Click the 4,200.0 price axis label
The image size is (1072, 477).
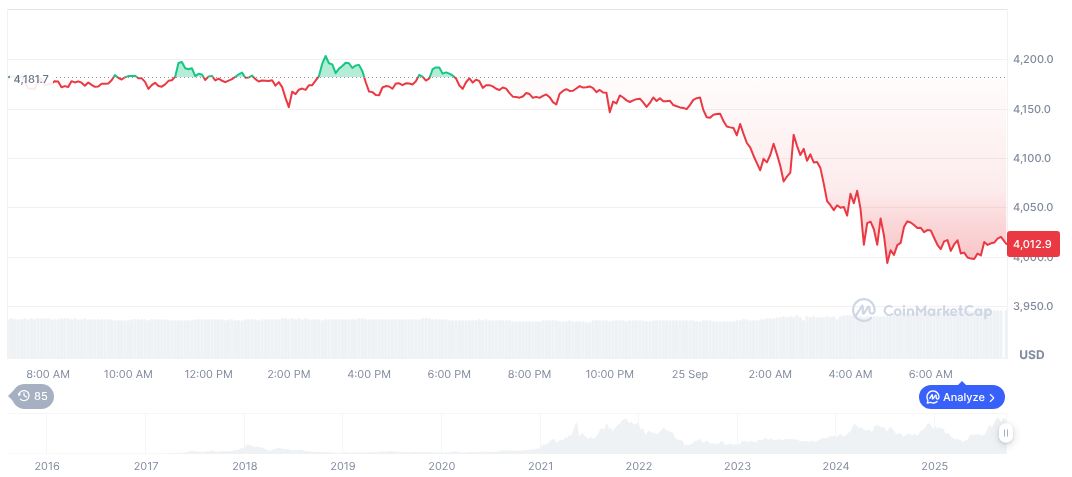pos(1032,60)
